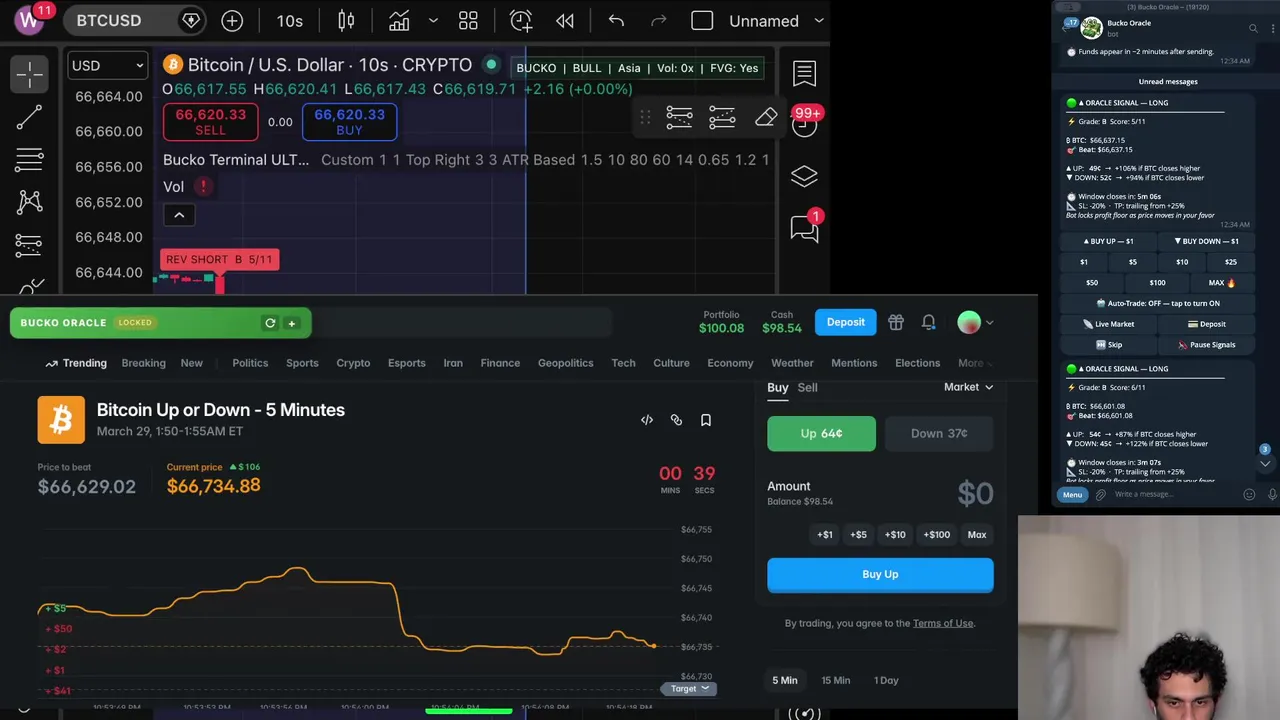Open the Market order type dropdown
The width and height of the screenshot is (1280, 720).
pos(969,387)
